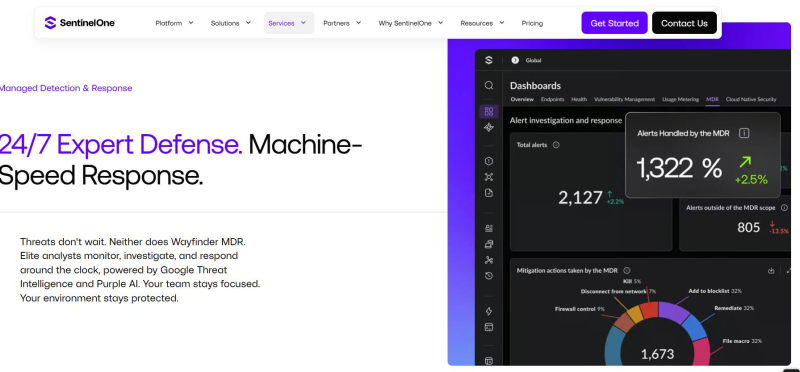Click the red Kill donut segment
Viewport: 800px width, 372px height.
point(649,310)
